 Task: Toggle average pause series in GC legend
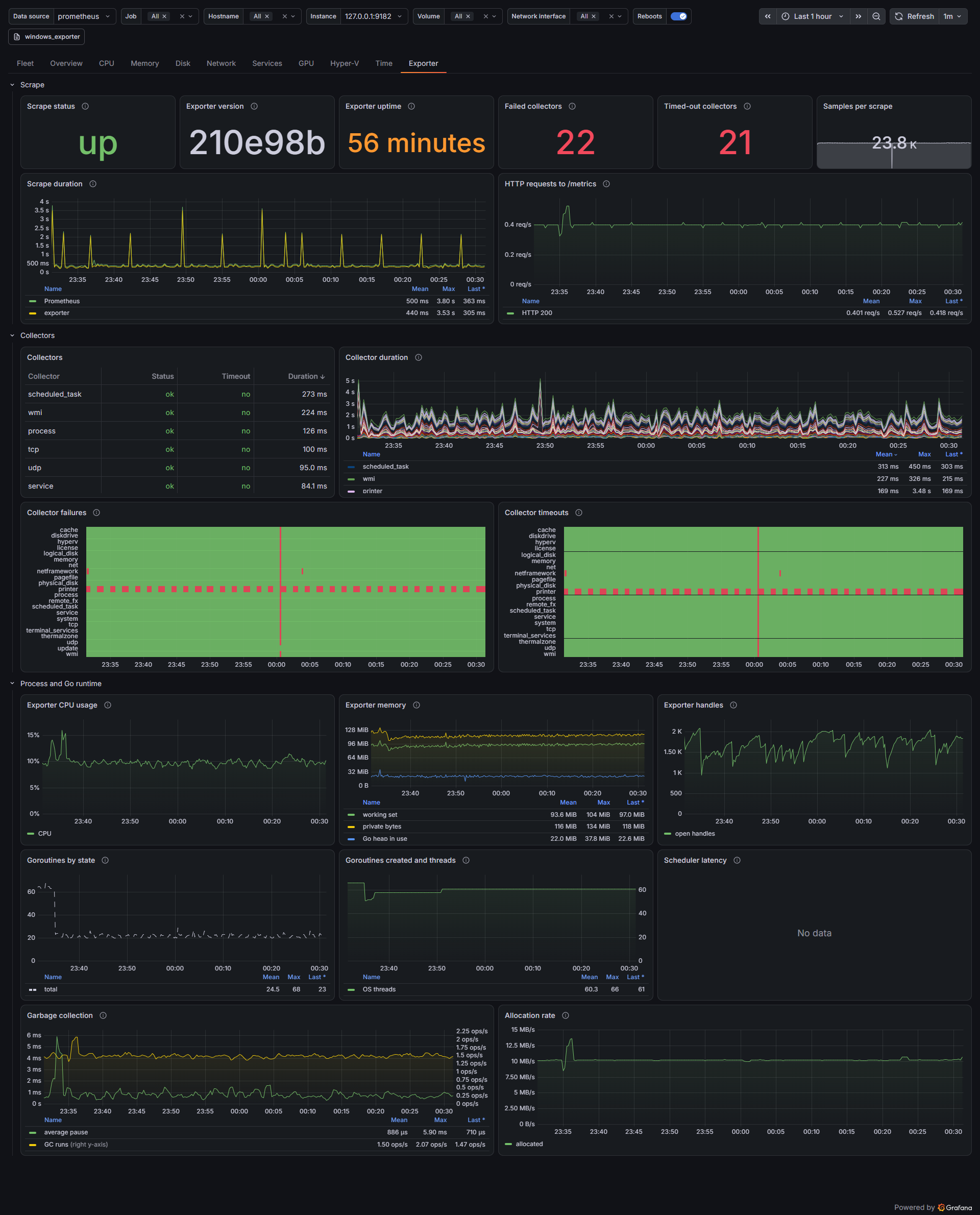[66, 1132]
